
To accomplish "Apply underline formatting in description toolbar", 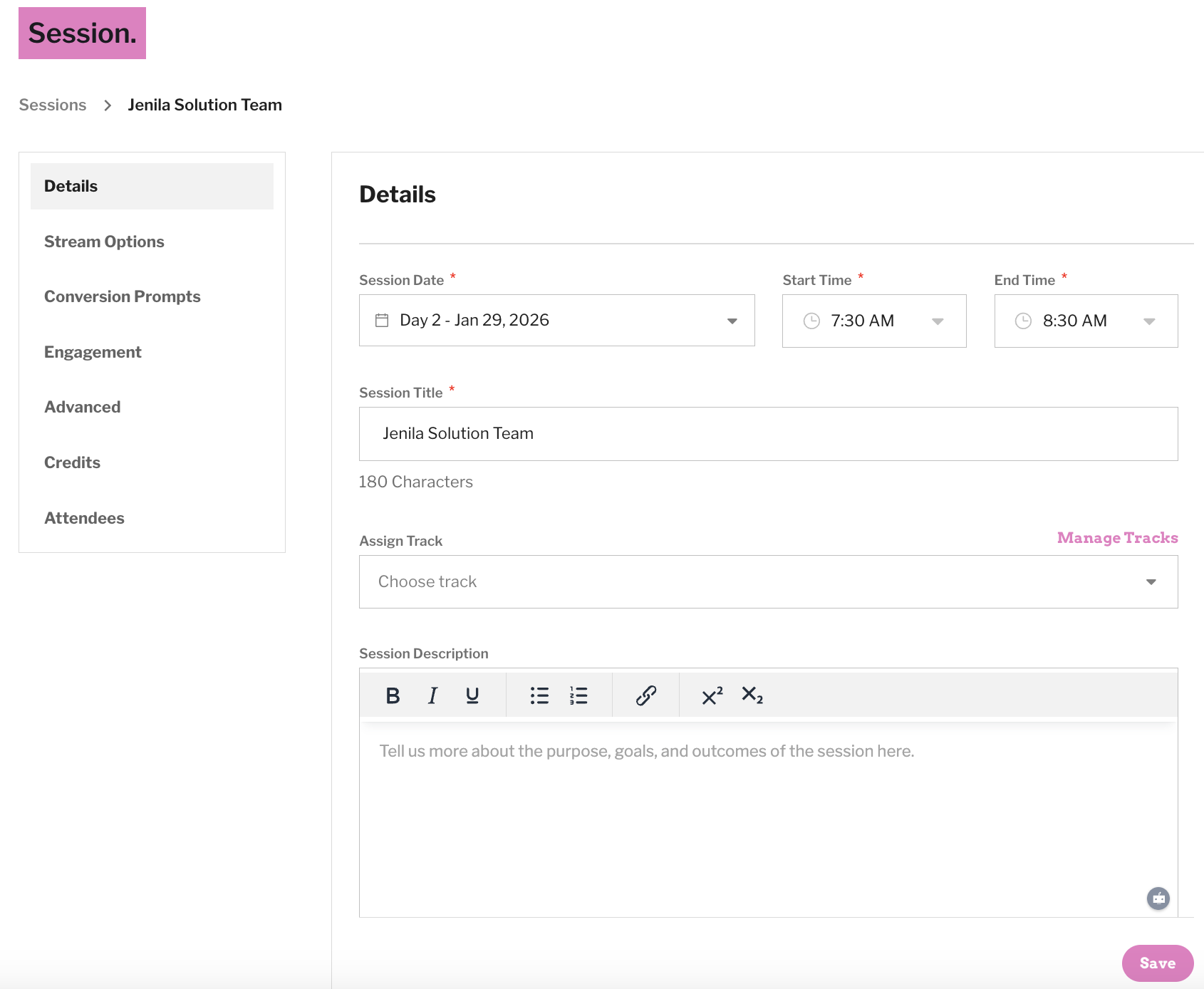I will (x=472, y=695).
